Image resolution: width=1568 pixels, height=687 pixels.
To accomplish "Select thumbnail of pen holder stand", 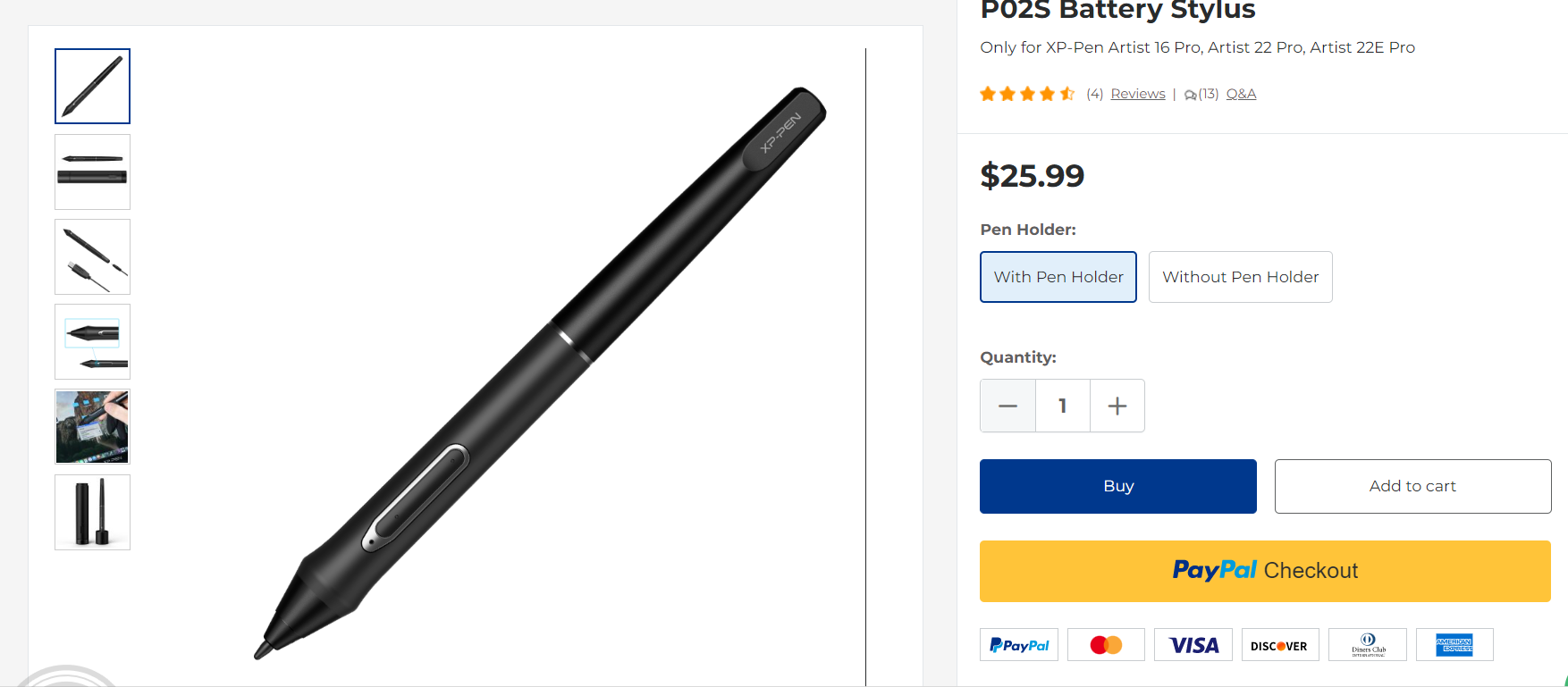I will tap(92, 512).
